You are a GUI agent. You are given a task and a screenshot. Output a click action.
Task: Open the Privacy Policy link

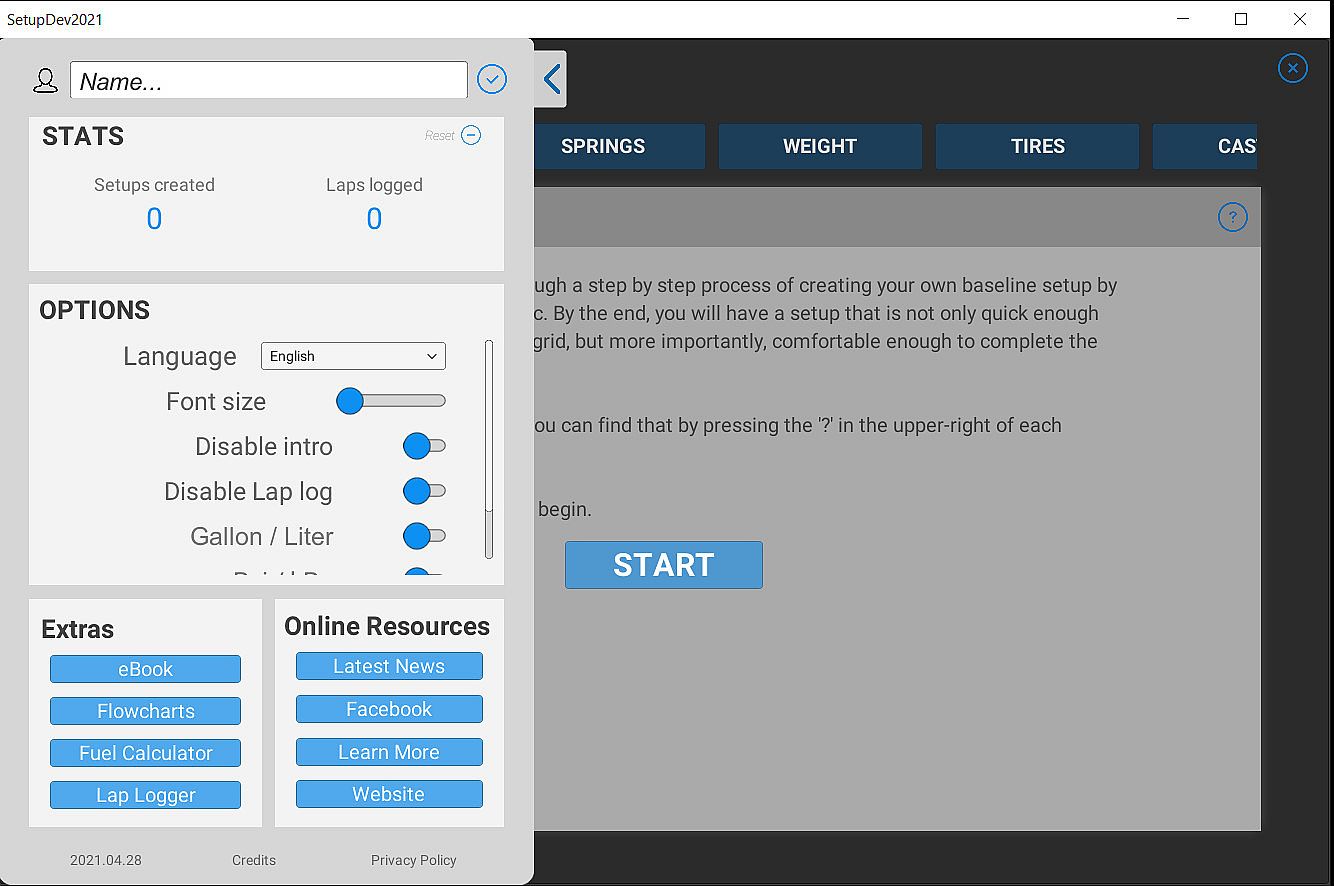(414, 860)
